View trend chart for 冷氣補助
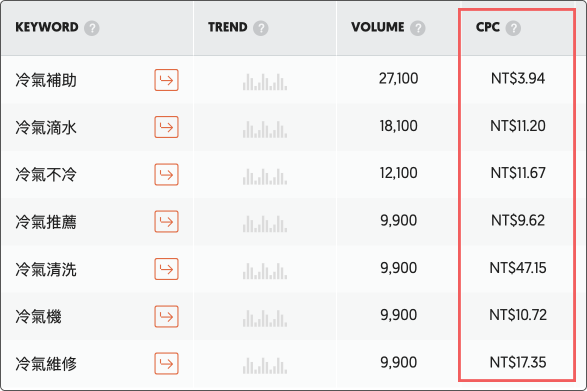This screenshot has width=587, height=391. pyautogui.click(x=265, y=82)
